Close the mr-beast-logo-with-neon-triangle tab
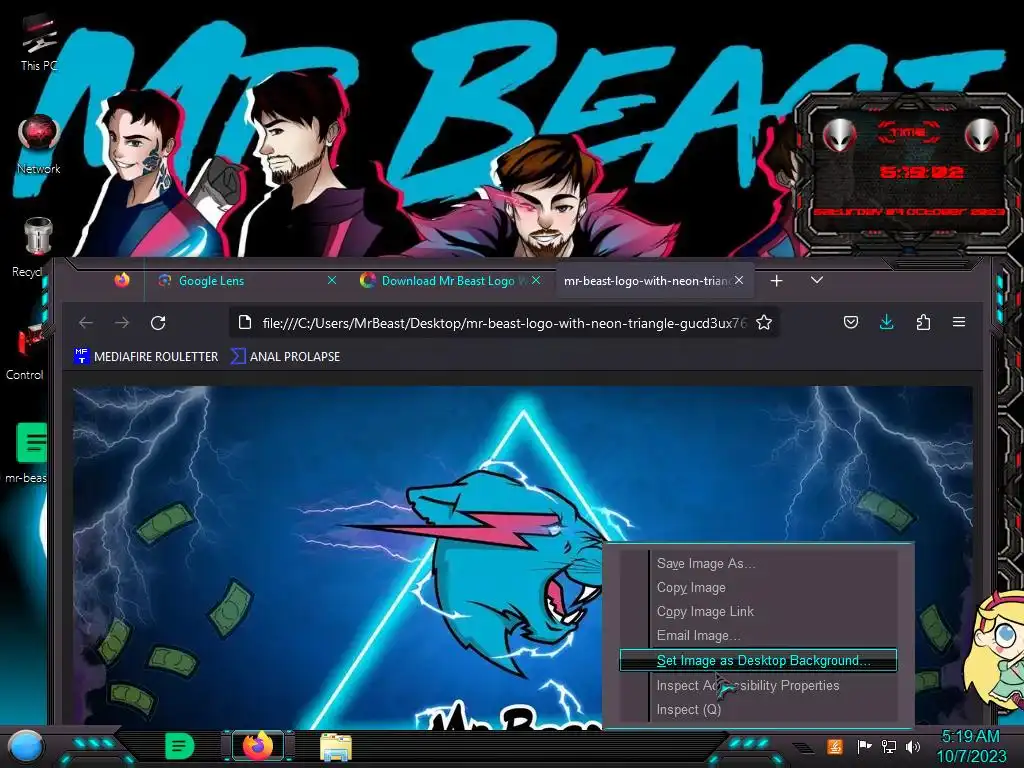Image resolution: width=1024 pixels, height=768 pixels. (x=739, y=280)
